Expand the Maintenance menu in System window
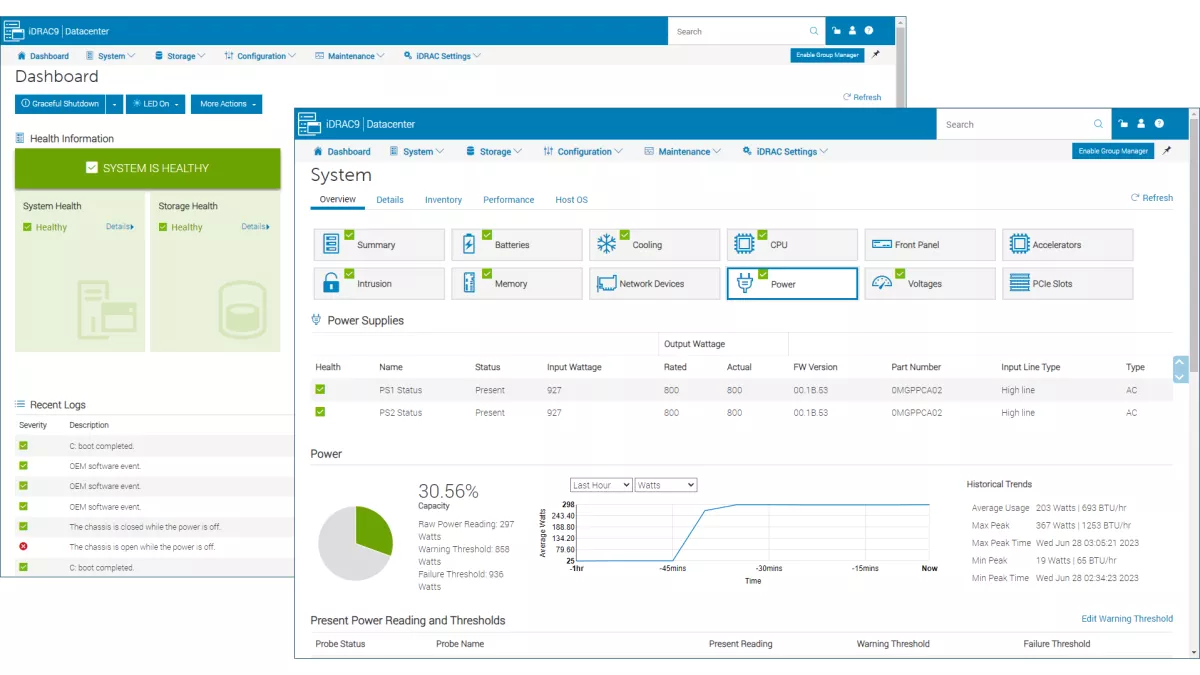1200x675 pixels. point(683,152)
